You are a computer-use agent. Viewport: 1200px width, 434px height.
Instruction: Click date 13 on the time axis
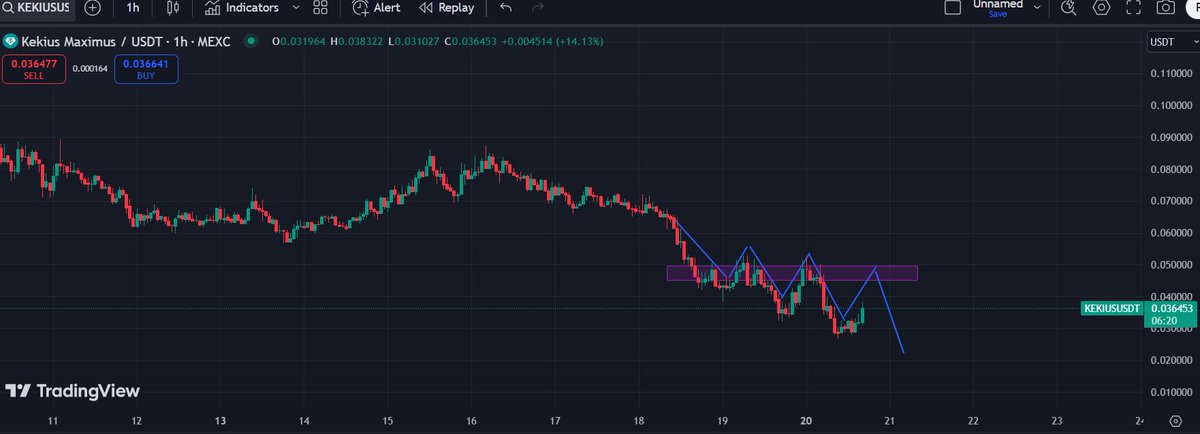(x=220, y=420)
